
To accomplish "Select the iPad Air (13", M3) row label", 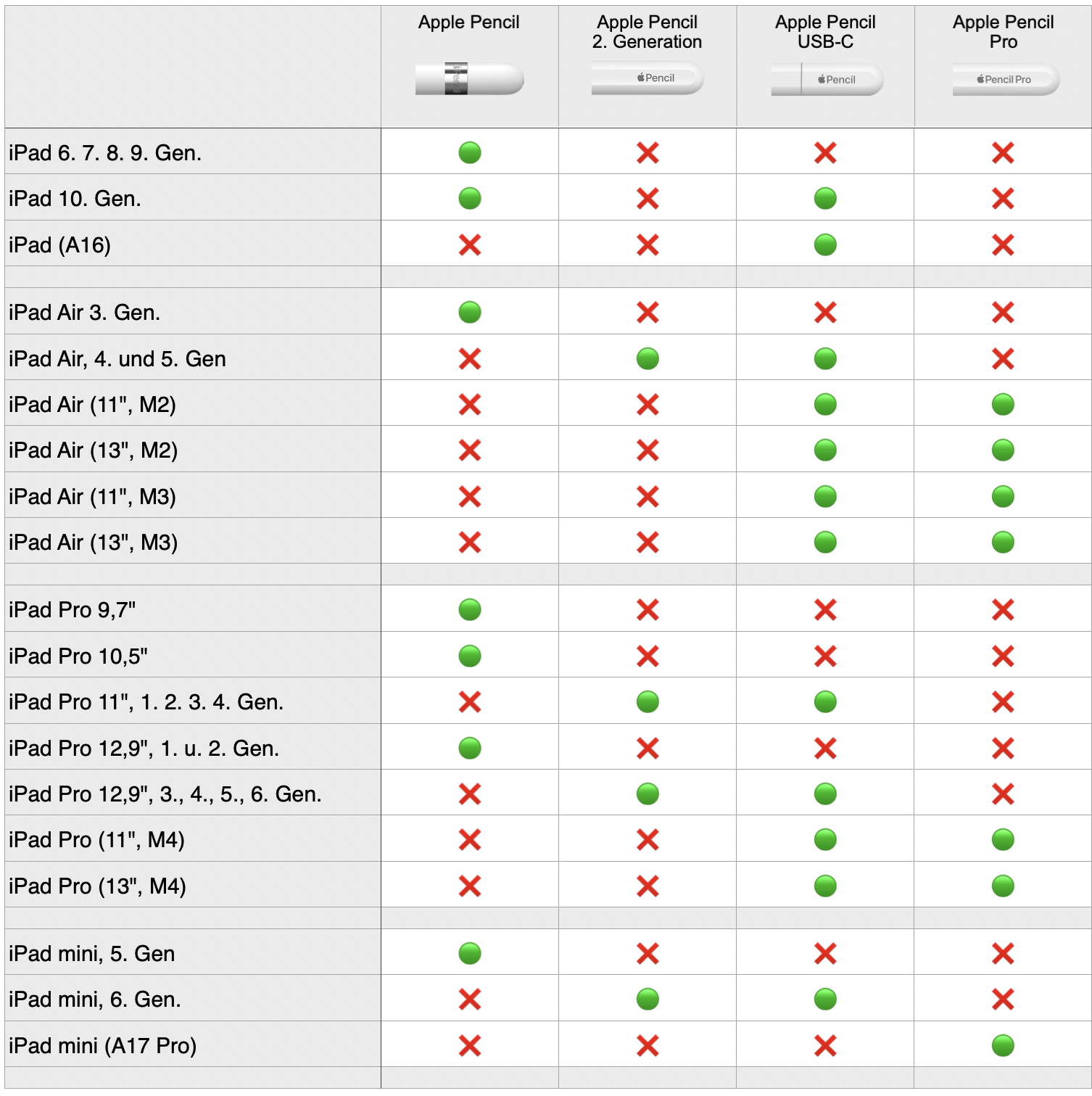I will click(x=94, y=542).
